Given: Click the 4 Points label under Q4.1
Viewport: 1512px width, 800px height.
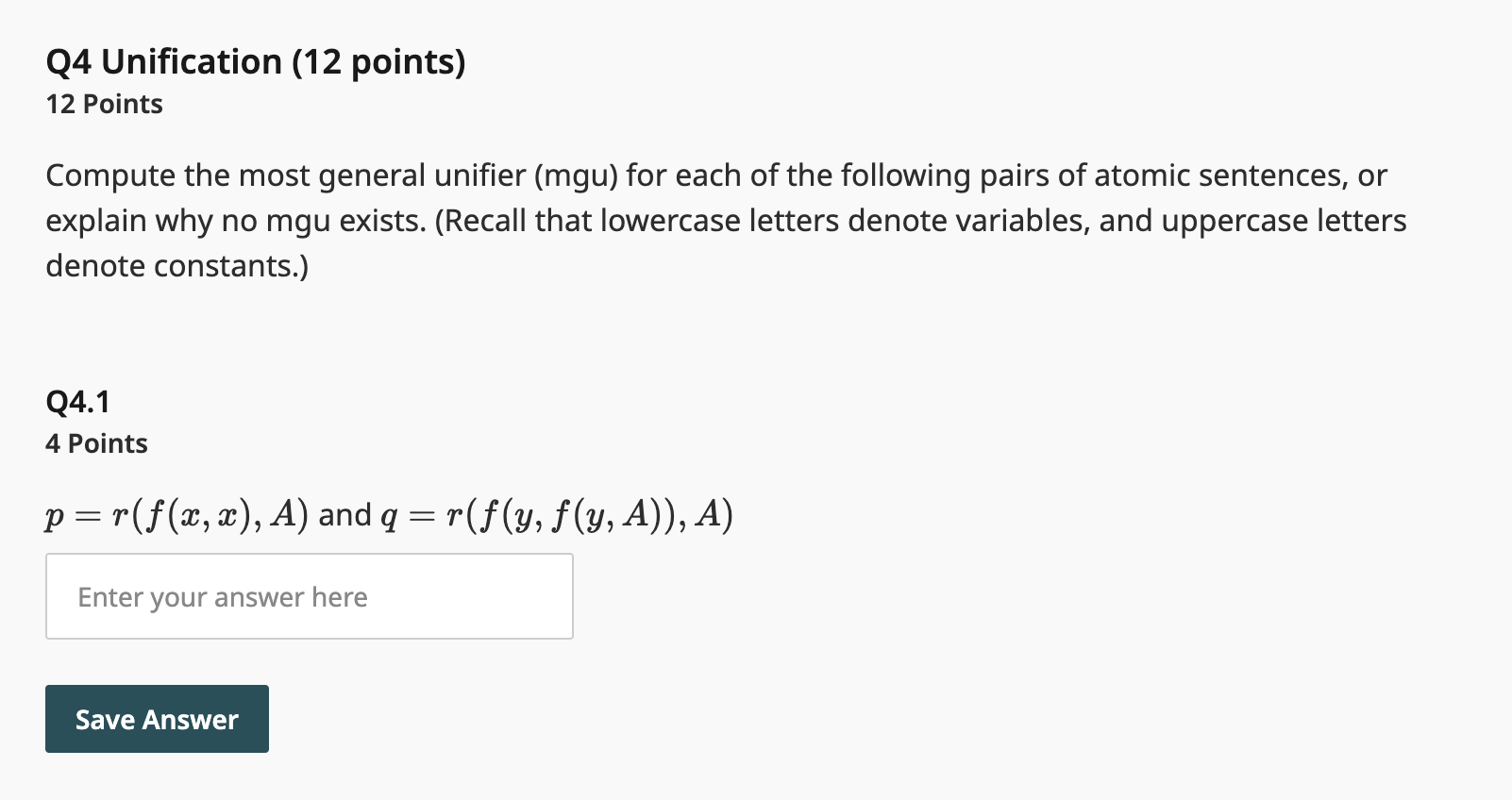Looking at the screenshot, I should click(x=95, y=442).
